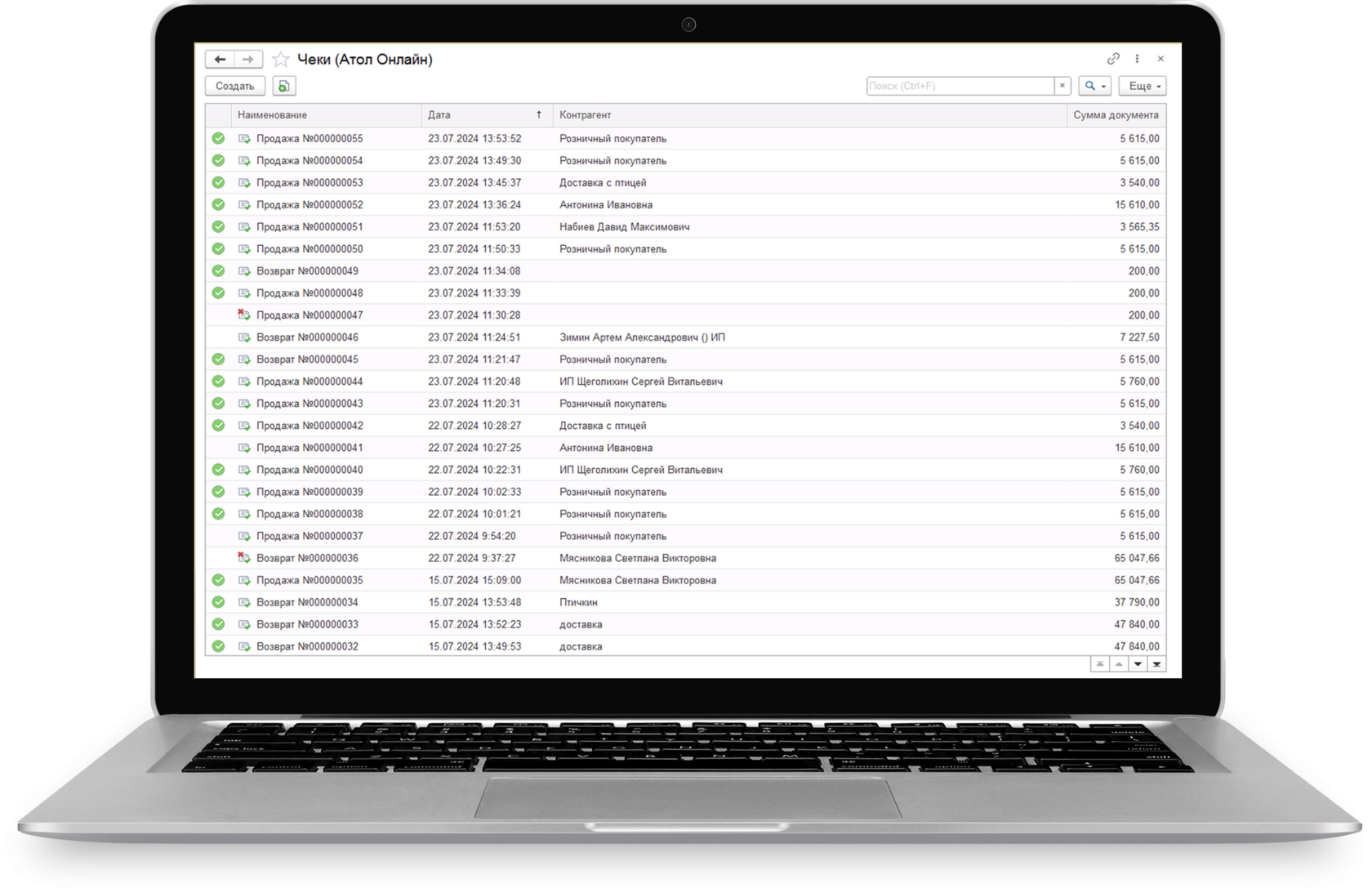Clear the search field with the x button

click(x=1062, y=86)
